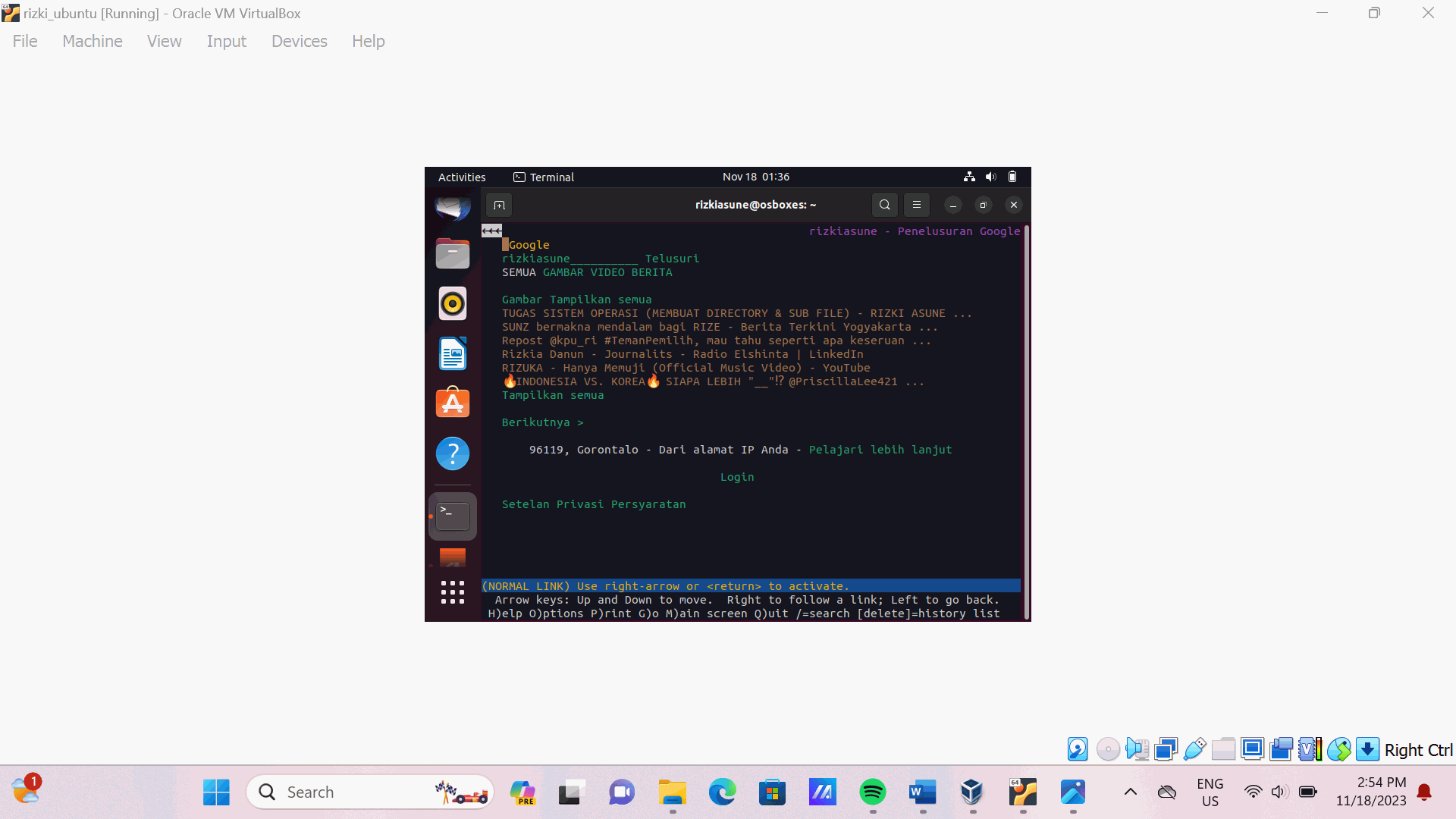Open the Windows notification bell
This screenshot has height=819, width=1456.
click(1424, 792)
